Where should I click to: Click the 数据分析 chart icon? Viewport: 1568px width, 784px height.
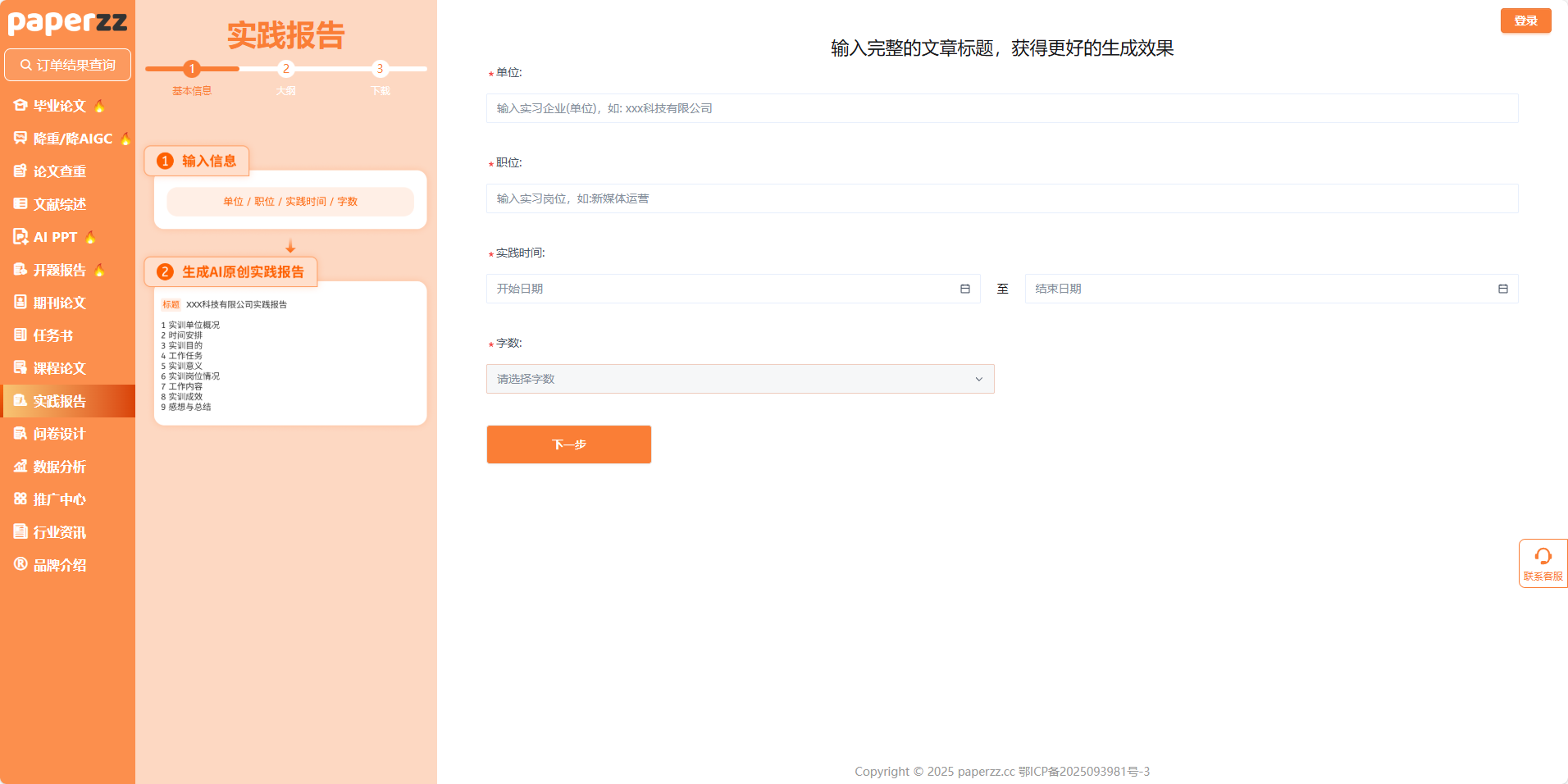point(21,466)
